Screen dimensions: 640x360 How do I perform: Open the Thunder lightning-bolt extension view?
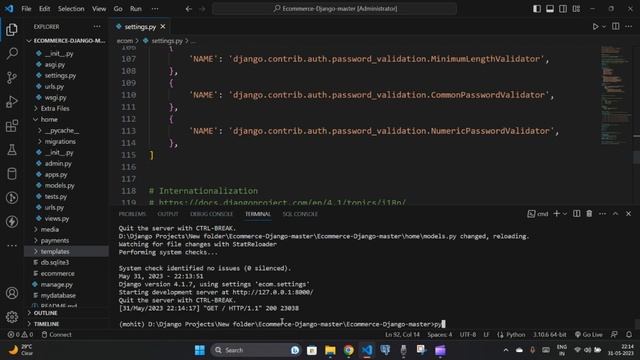[x=12, y=222]
